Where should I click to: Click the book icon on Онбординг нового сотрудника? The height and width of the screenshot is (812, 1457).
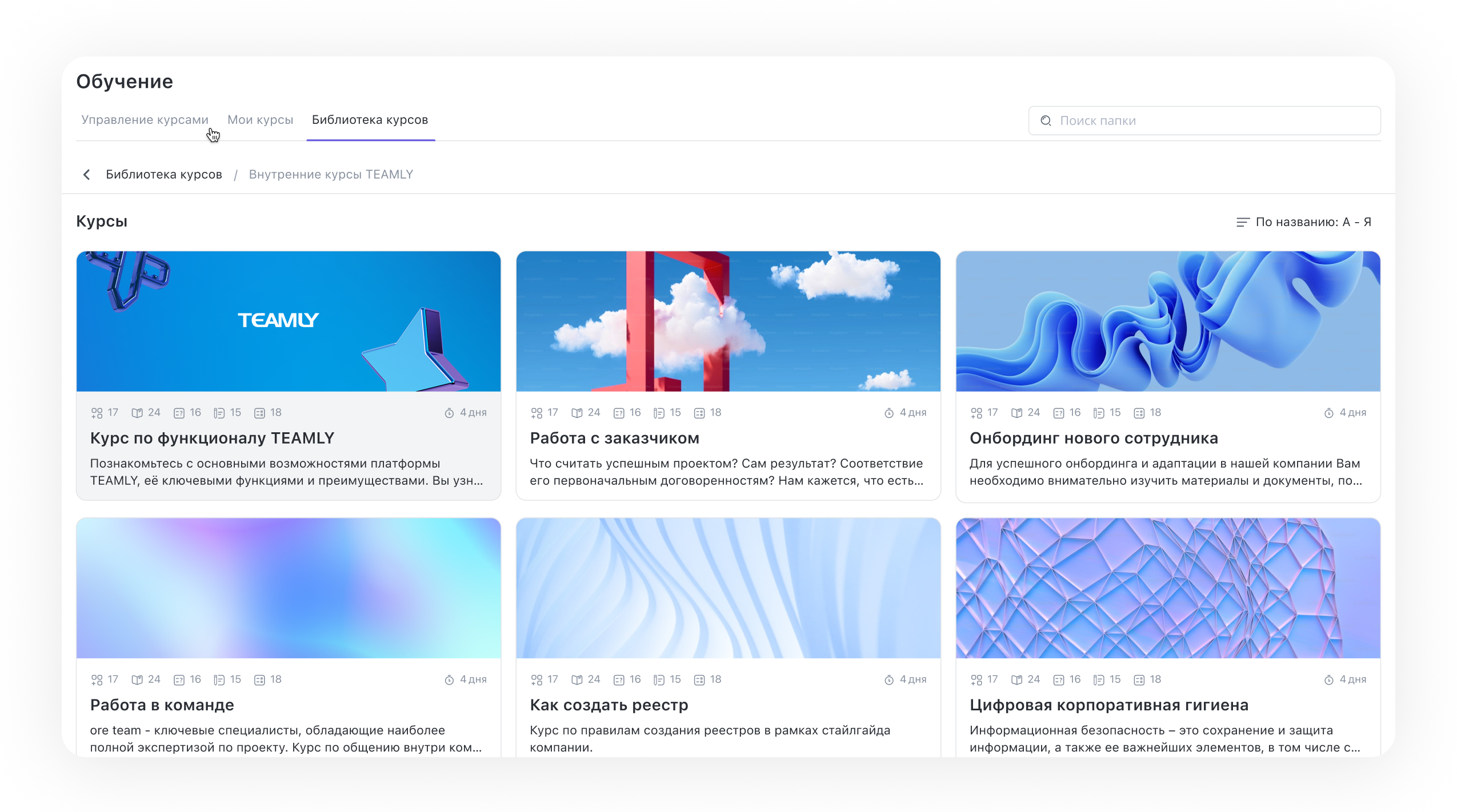(x=1017, y=413)
